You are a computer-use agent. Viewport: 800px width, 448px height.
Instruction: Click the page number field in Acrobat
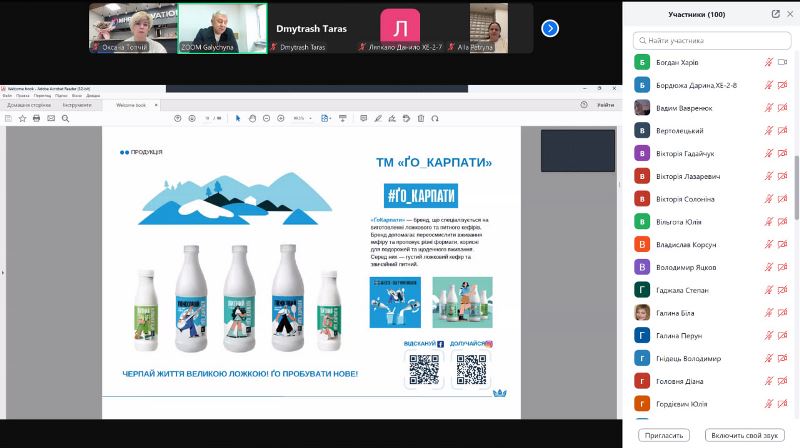coord(207,118)
